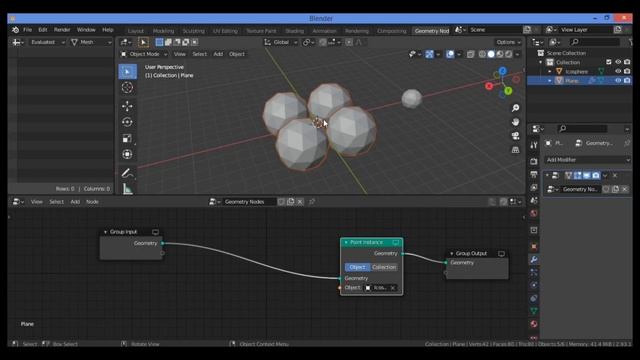
Task: Select the Transform tool
Action: point(127,154)
